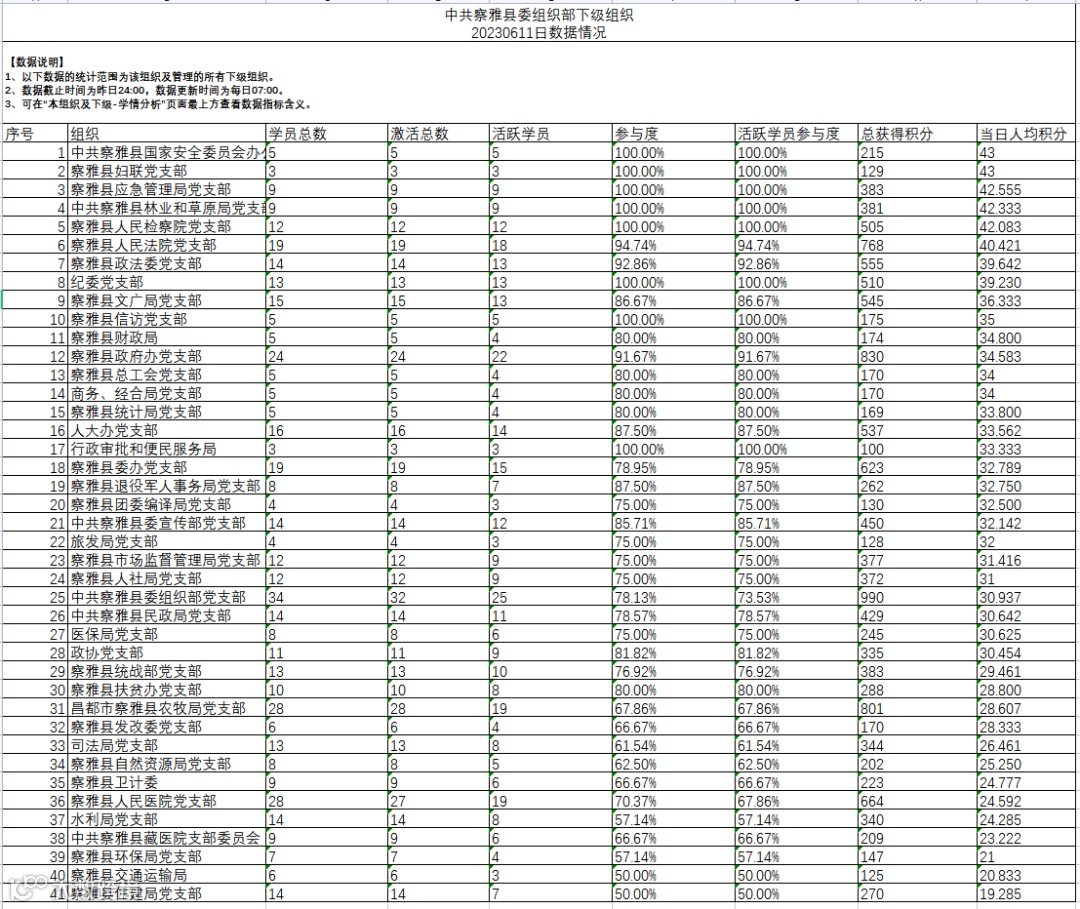The height and width of the screenshot is (909, 1080).
Task: Select cell 纪委党支部
Action: point(167,282)
